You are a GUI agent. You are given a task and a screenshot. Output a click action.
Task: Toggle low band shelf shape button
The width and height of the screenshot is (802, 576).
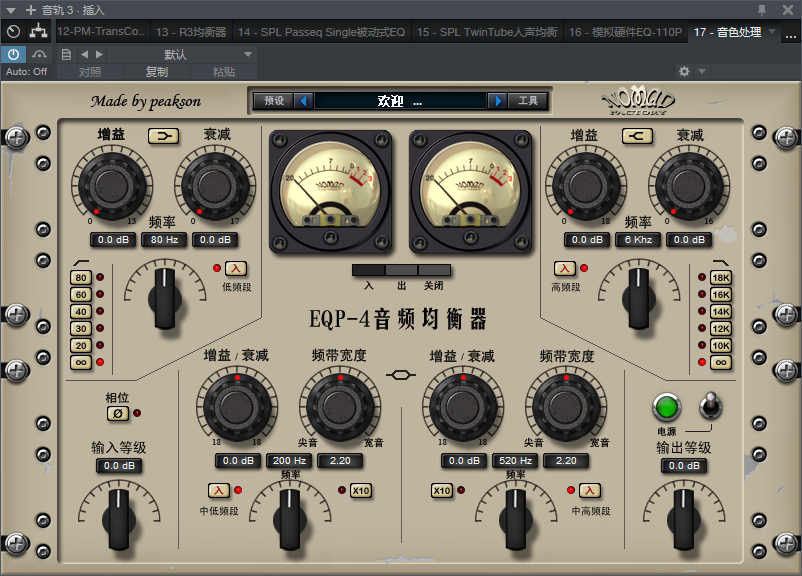click(x=164, y=136)
